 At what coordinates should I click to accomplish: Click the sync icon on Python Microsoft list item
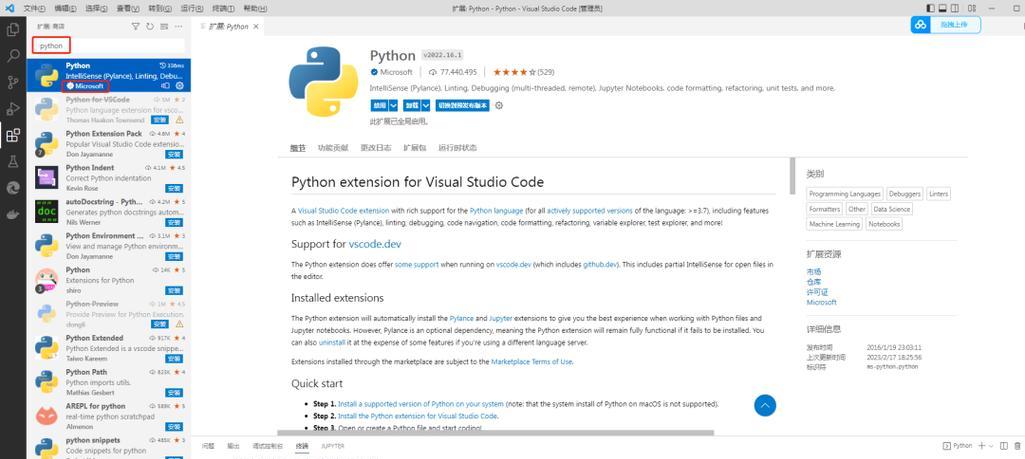click(165, 86)
